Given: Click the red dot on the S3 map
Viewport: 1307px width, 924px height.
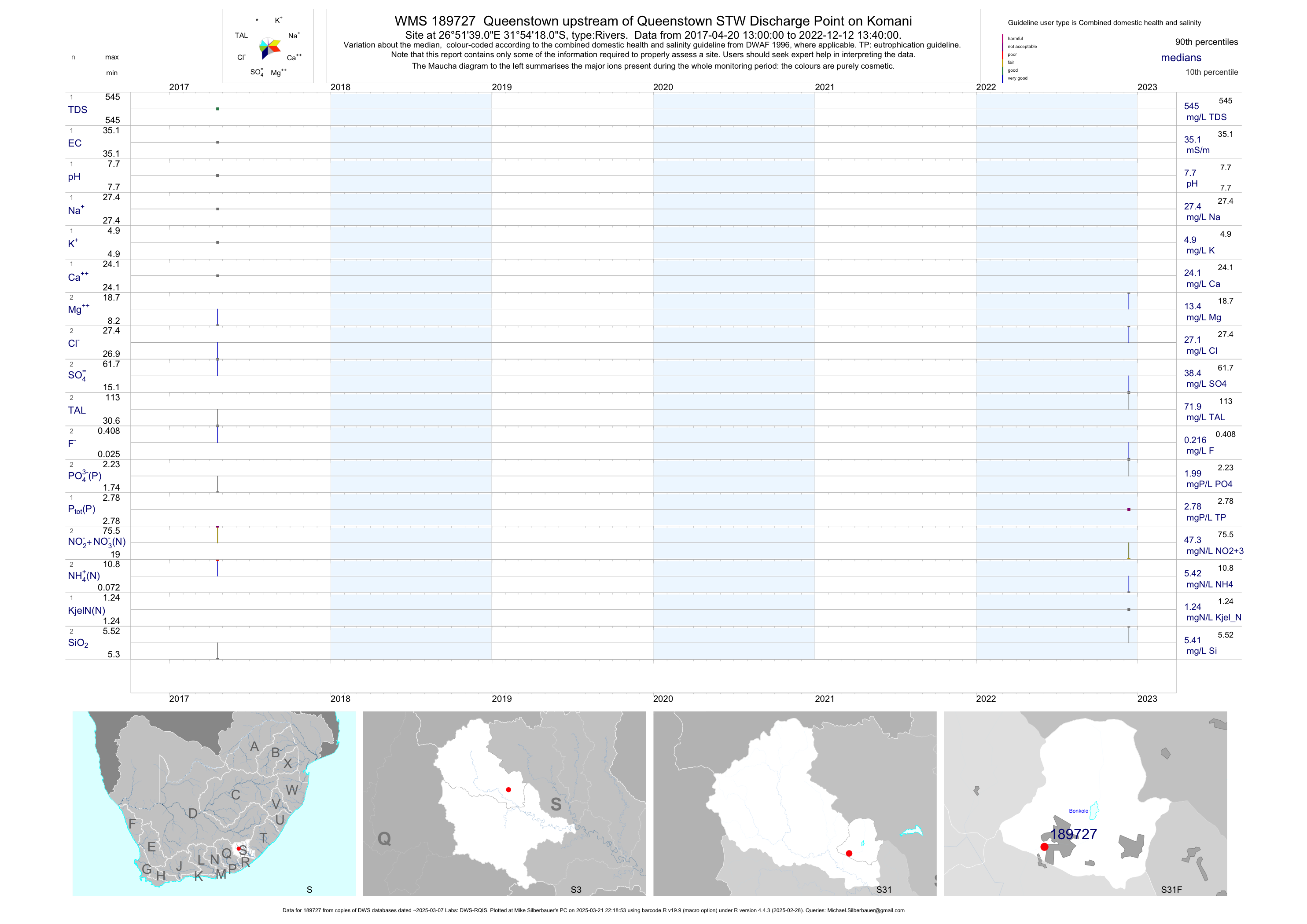Looking at the screenshot, I should click(508, 789).
